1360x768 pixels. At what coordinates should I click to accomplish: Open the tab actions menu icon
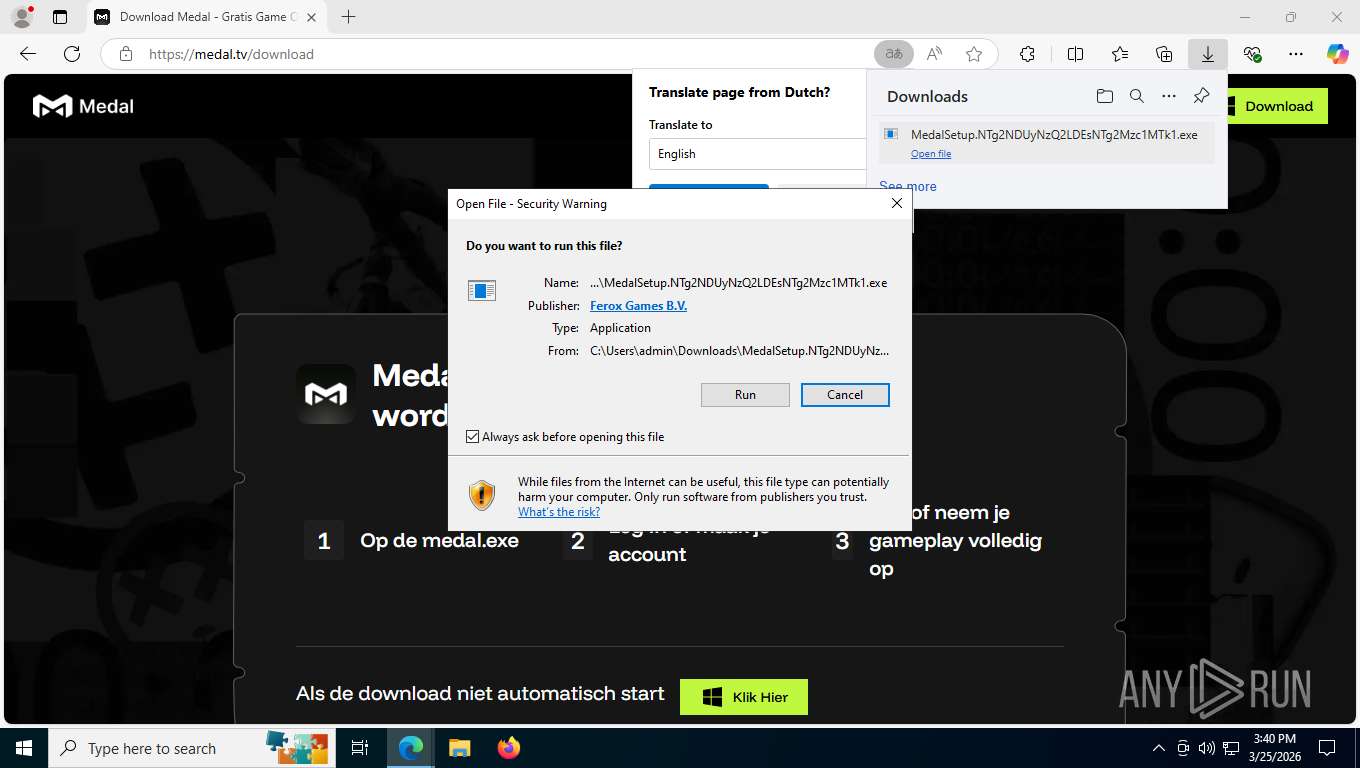pos(60,17)
